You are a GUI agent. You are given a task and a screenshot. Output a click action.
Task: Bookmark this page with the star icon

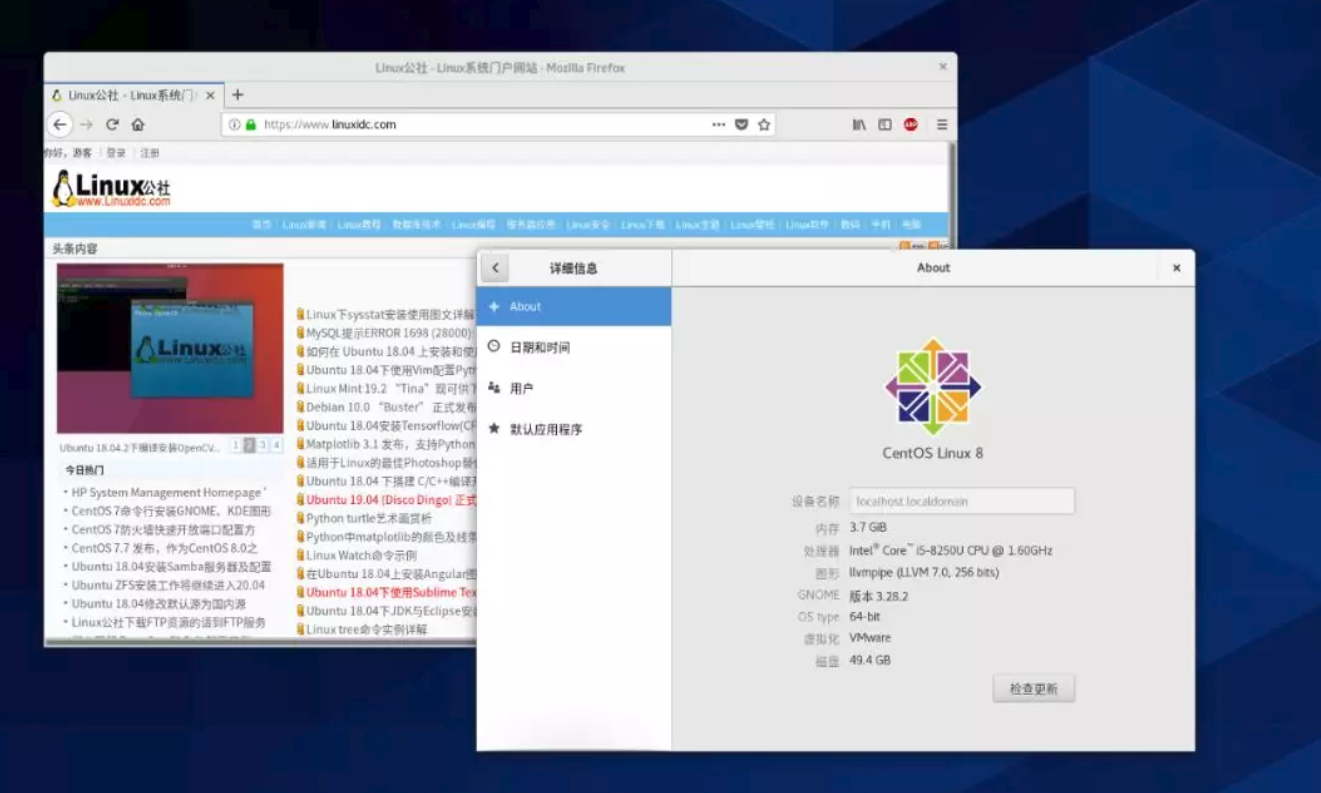tap(764, 125)
